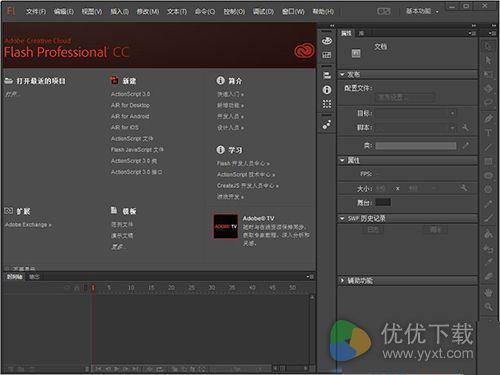Screen dimensions: 500x375
Task: Toggle edit multiple frames button
Action: [x=193, y=369]
